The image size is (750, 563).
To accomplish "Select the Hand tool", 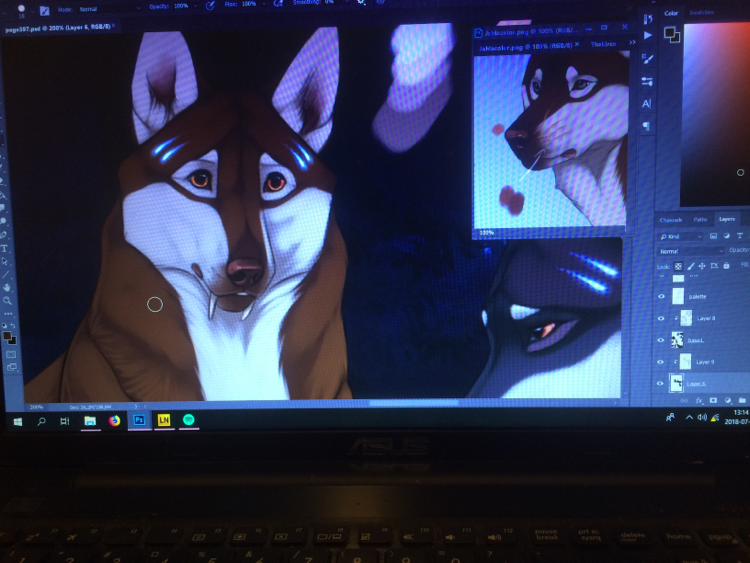I will point(6,287).
